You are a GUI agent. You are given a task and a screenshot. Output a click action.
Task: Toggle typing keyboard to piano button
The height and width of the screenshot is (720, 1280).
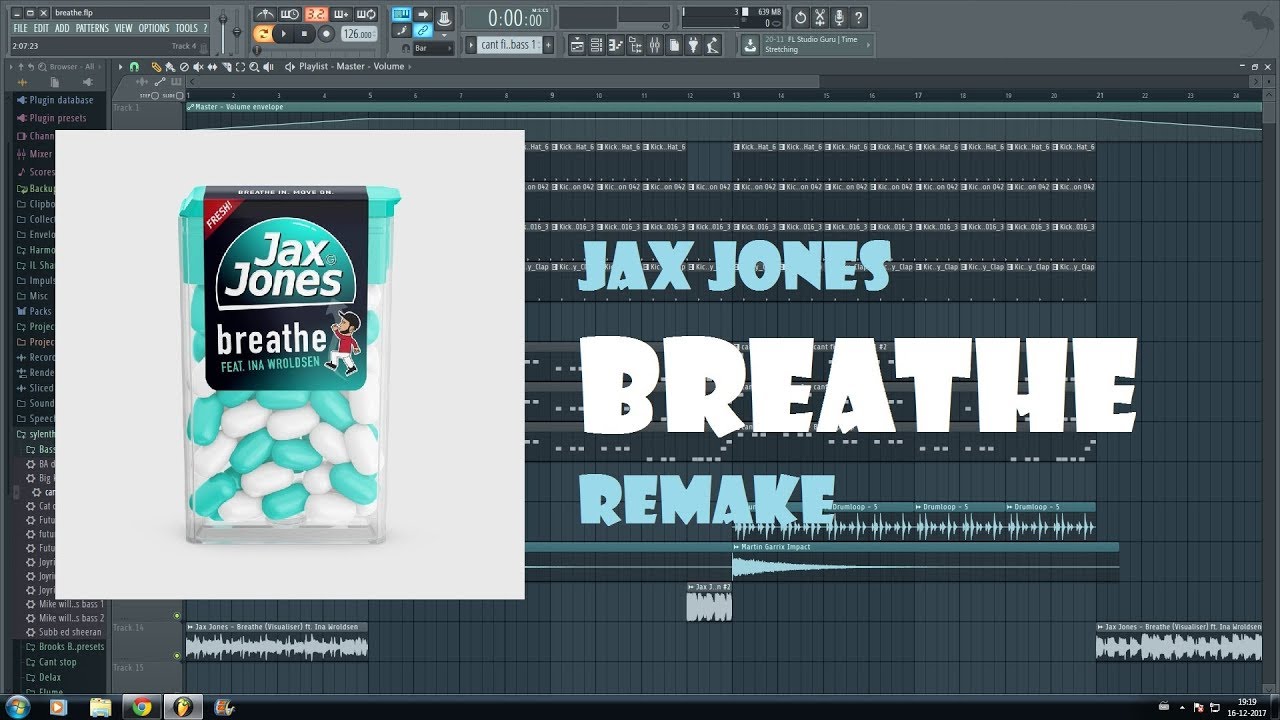401,14
